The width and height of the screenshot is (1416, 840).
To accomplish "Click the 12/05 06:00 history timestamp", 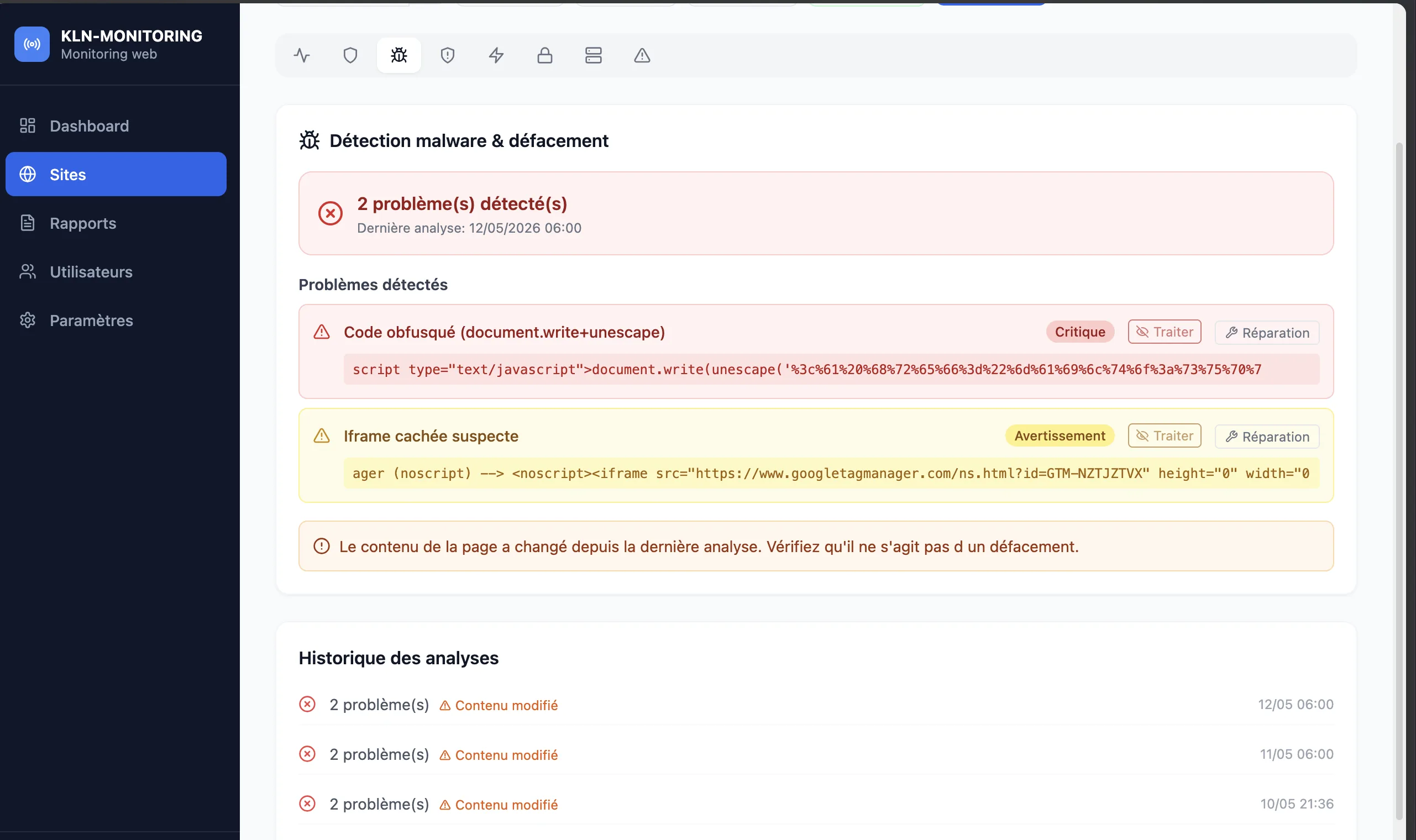I will point(1296,704).
